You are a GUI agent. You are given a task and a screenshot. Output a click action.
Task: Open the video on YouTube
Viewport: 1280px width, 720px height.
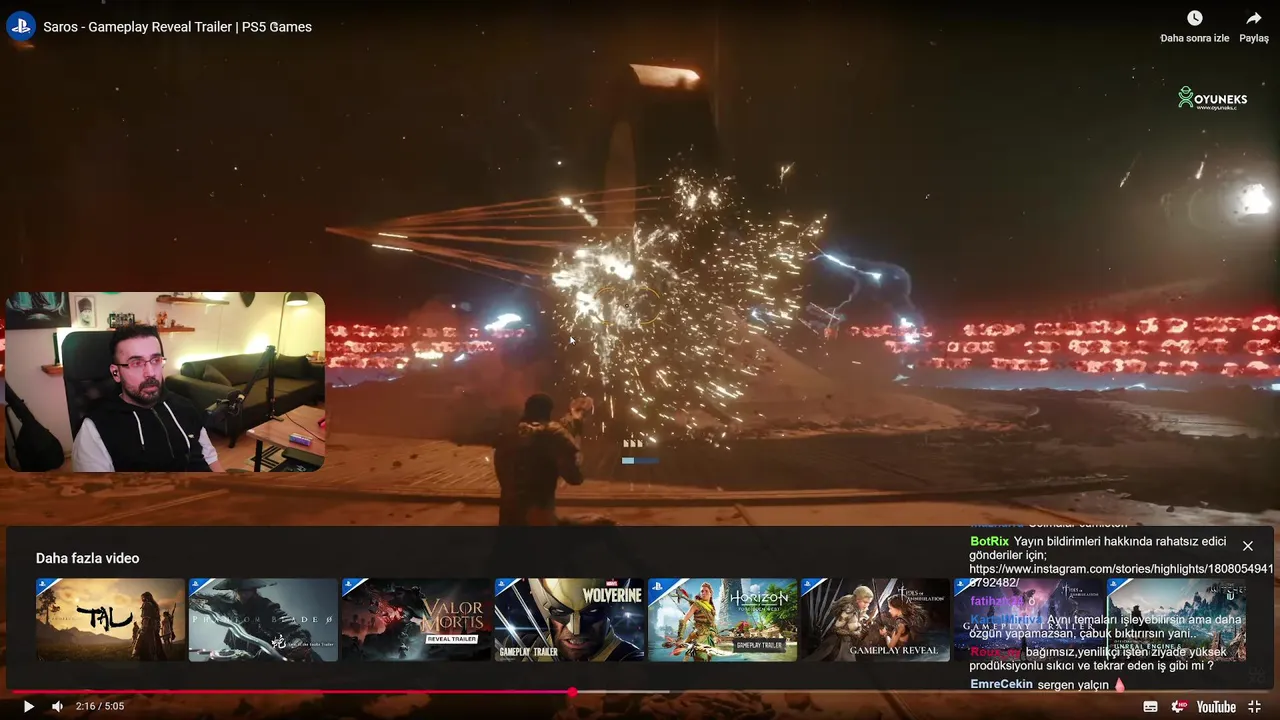(1216, 706)
